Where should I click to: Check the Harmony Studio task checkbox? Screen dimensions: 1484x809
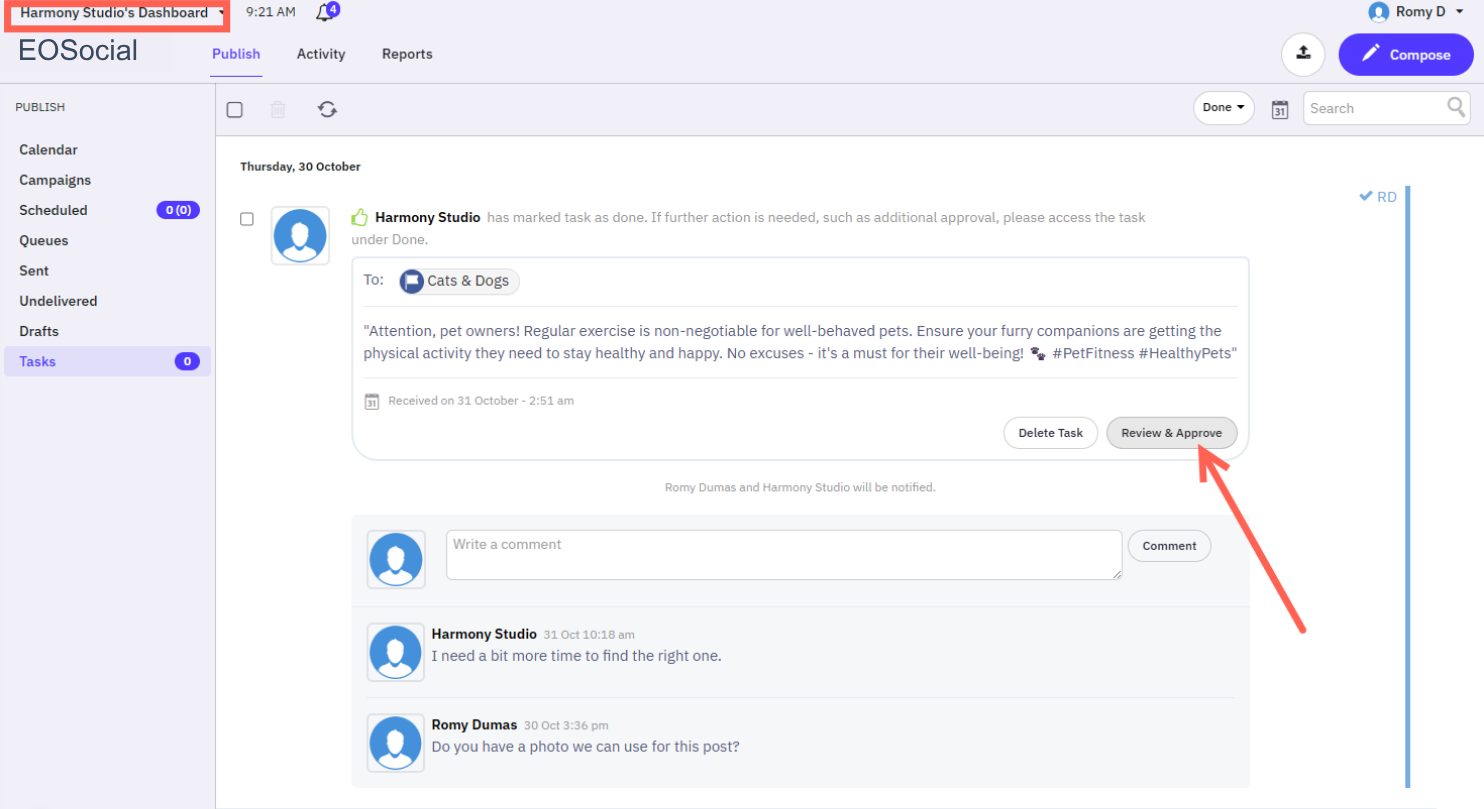pyautogui.click(x=247, y=219)
